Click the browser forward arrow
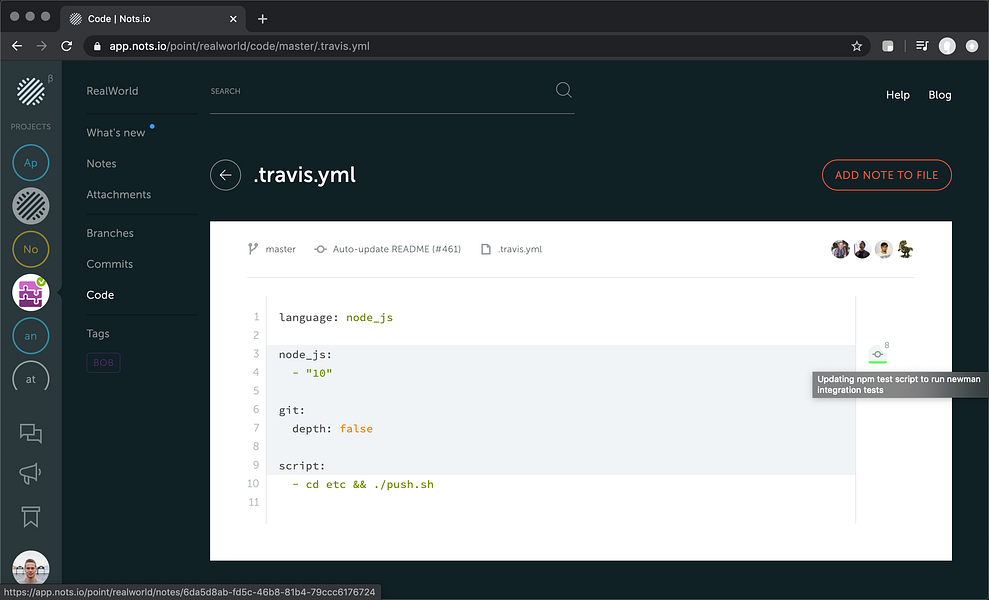Viewport: 989px width, 600px height. (x=42, y=46)
